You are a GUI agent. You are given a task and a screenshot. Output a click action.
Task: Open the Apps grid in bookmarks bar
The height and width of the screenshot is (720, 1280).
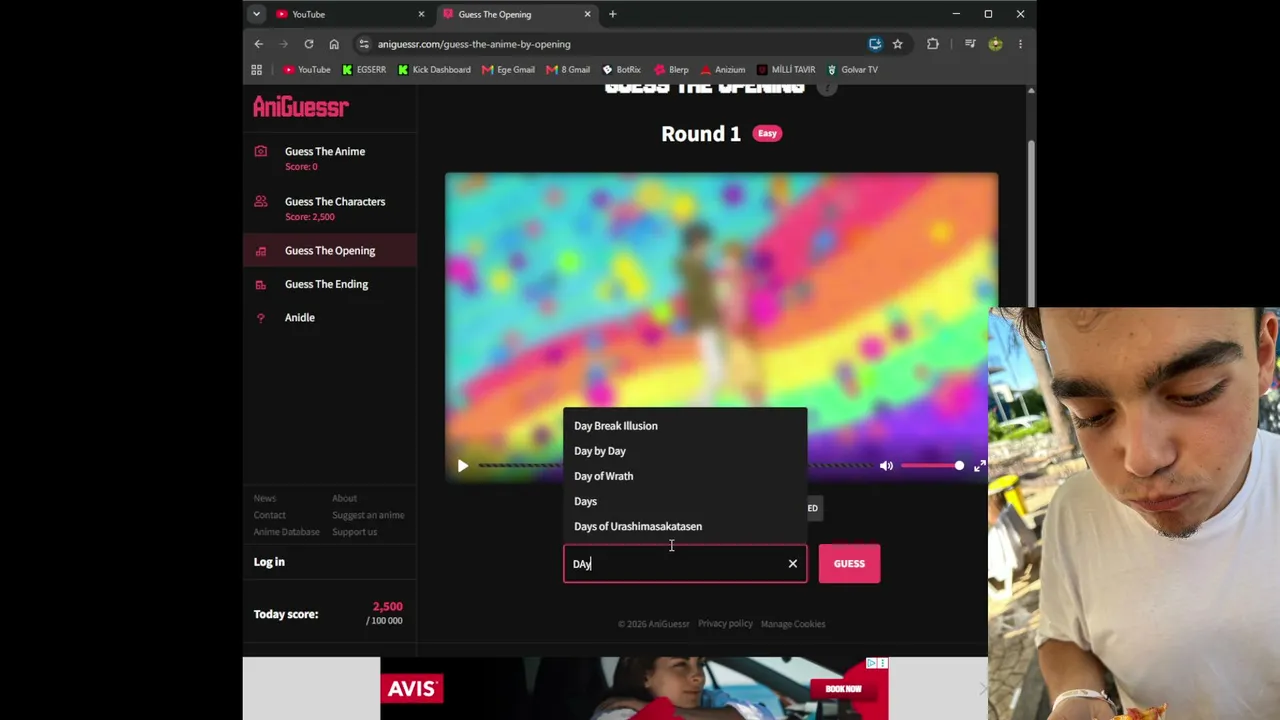tap(257, 70)
